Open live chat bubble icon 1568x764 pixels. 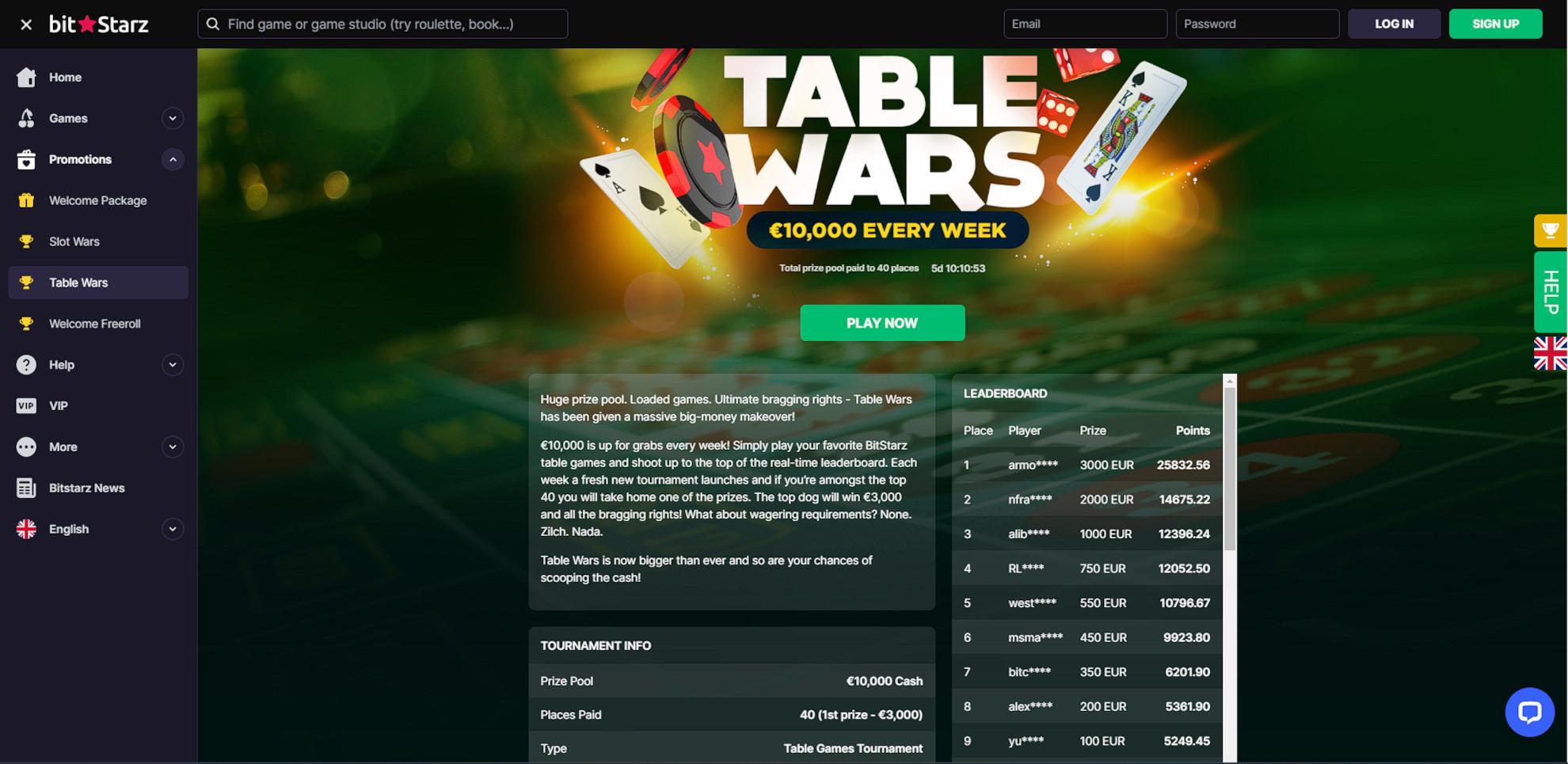point(1529,712)
